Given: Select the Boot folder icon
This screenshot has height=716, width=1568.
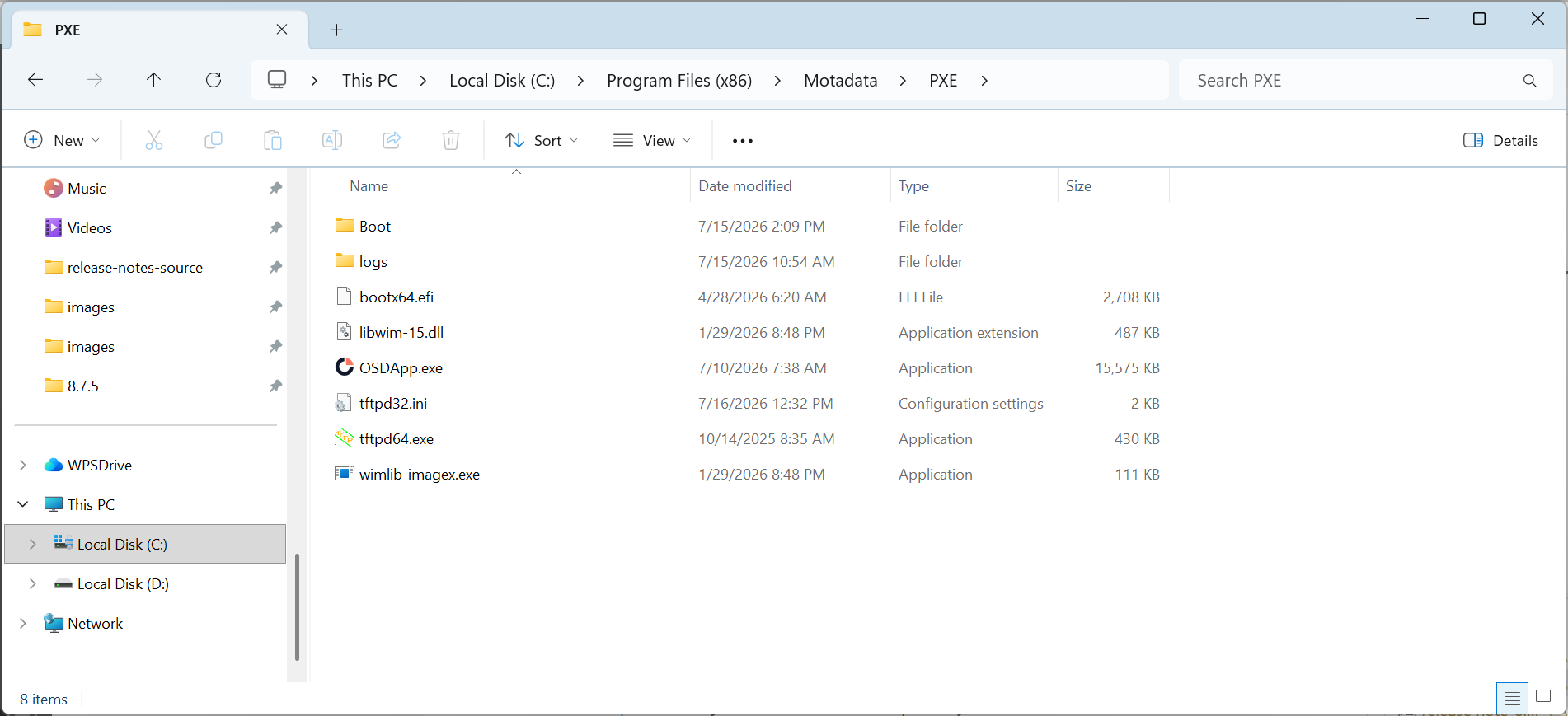Looking at the screenshot, I should [x=345, y=225].
